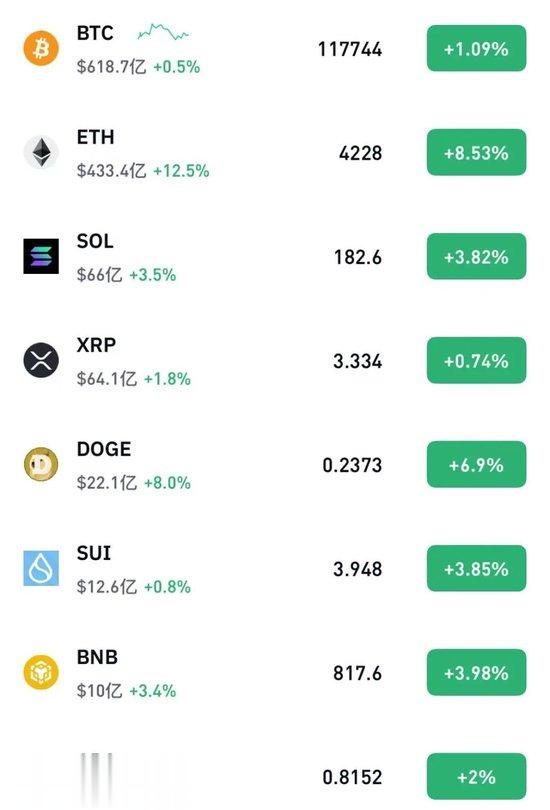550x810 pixels.
Task: Click the XRP +0.74% change button
Action: (476, 360)
